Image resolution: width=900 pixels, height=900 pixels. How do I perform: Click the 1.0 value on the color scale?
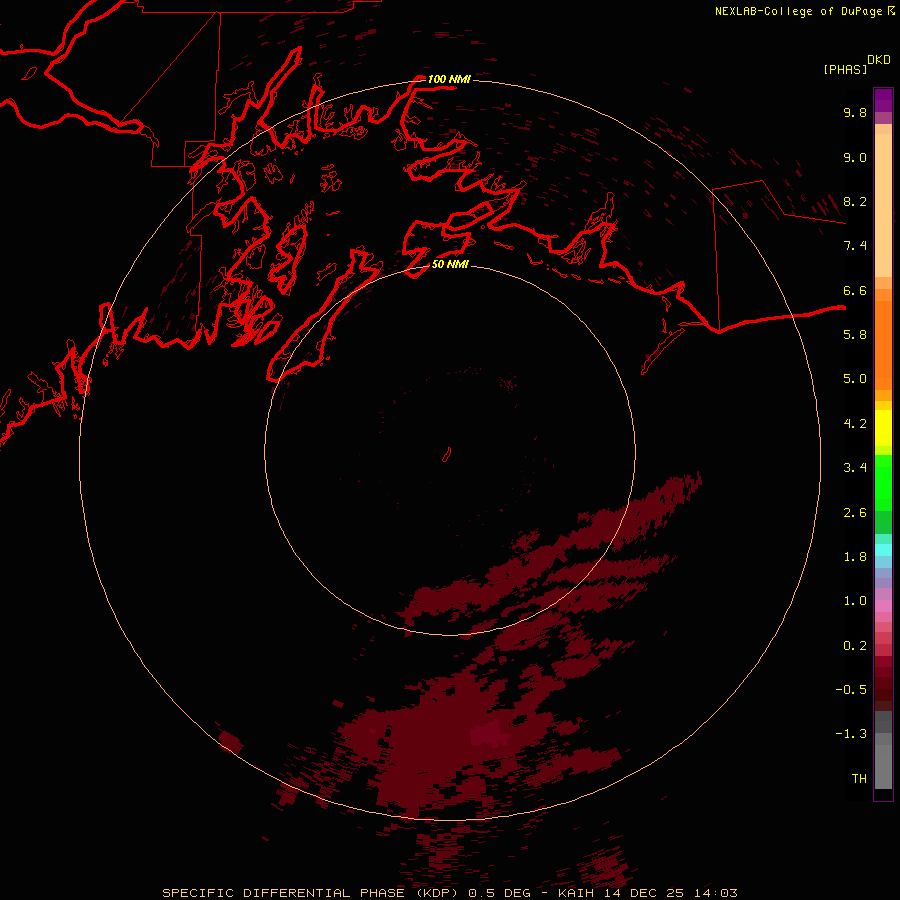point(855,602)
